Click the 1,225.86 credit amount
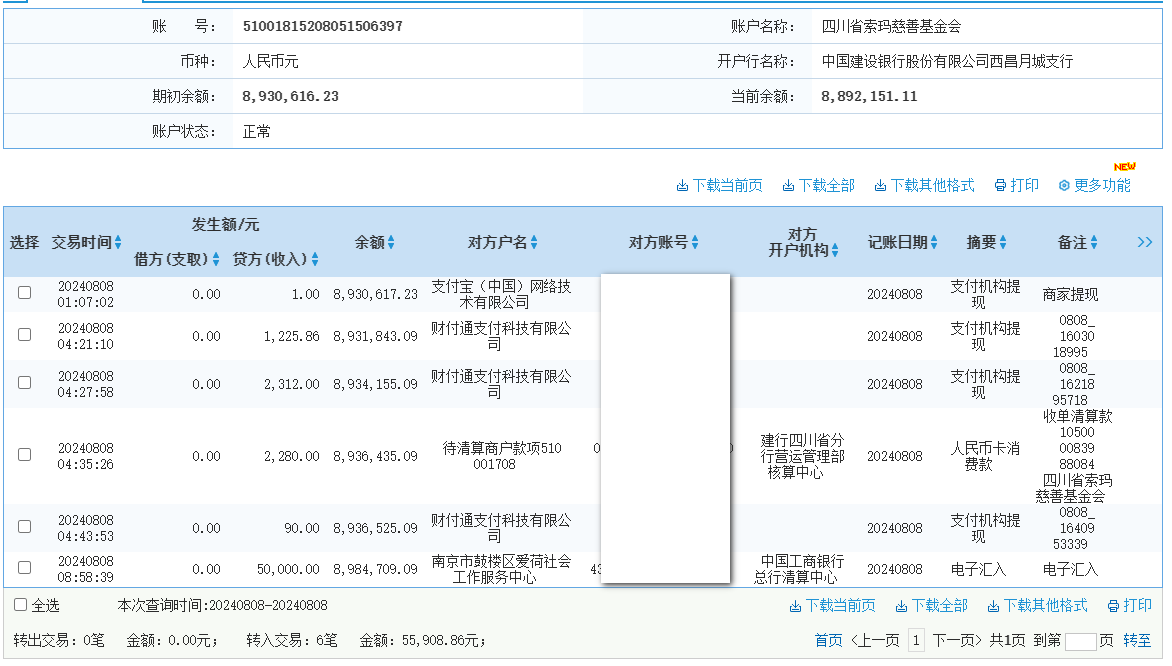The image size is (1172, 666). coord(292,336)
